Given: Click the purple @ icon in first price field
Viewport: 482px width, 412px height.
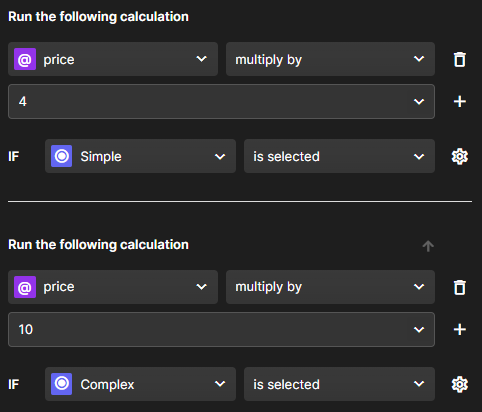Looking at the screenshot, I should [25, 59].
